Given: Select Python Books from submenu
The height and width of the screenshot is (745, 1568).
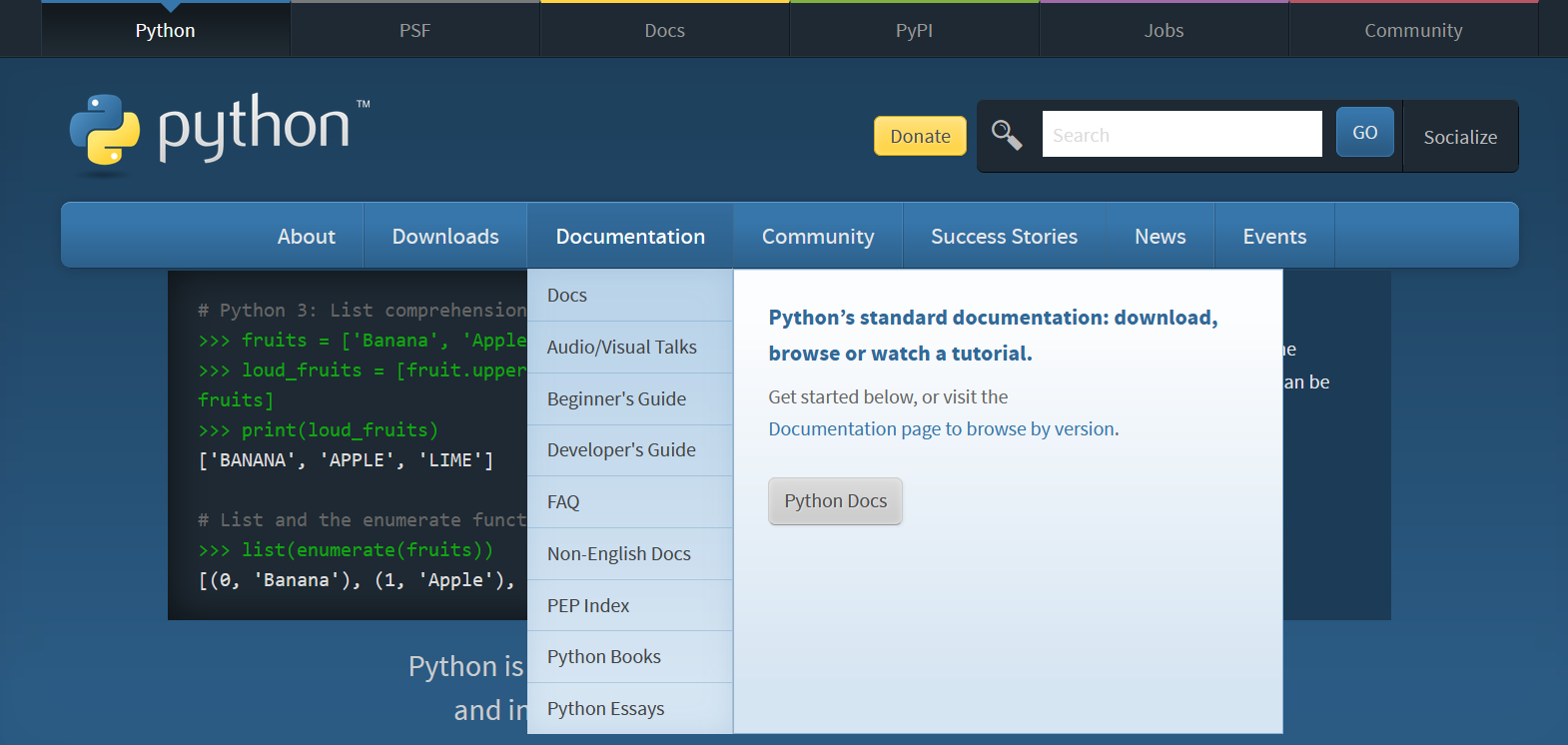Looking at the screenshot, I should tap(630, 657).
